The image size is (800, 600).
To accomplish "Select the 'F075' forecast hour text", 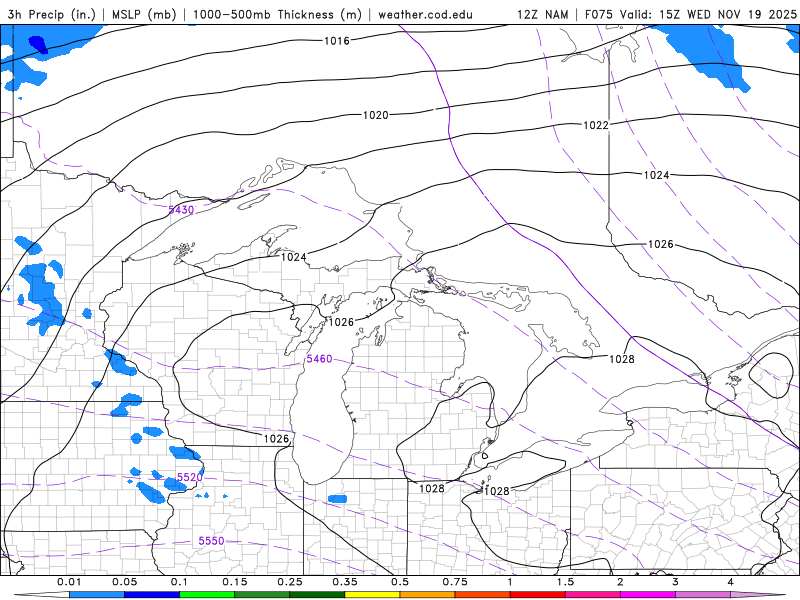I will tap(600, 14).
